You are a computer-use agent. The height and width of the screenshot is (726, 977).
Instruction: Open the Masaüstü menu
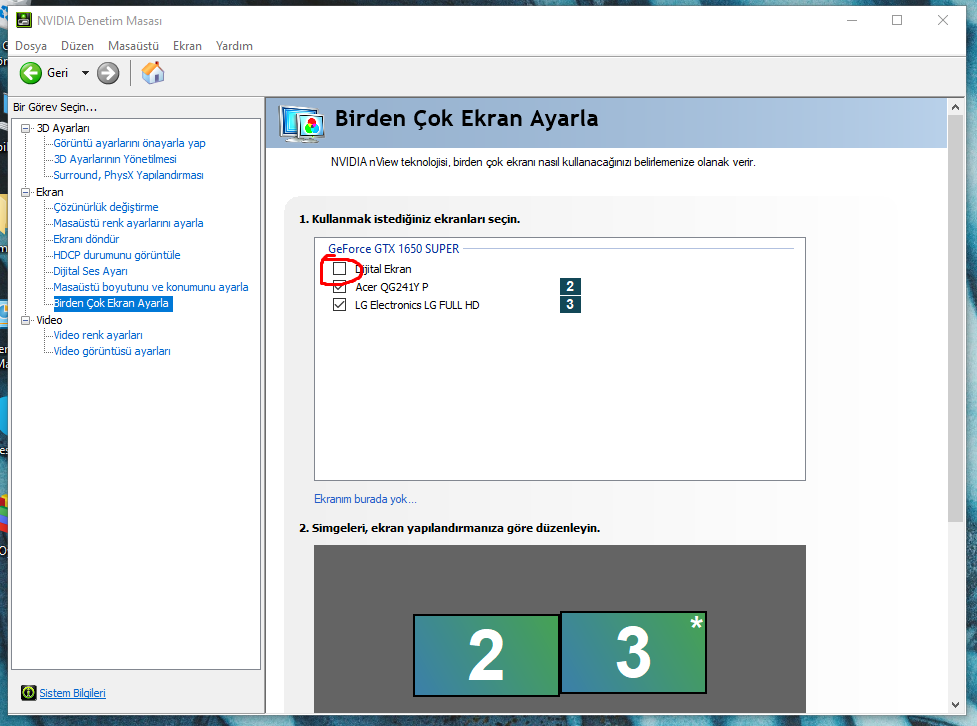click(x=133, y=46)
